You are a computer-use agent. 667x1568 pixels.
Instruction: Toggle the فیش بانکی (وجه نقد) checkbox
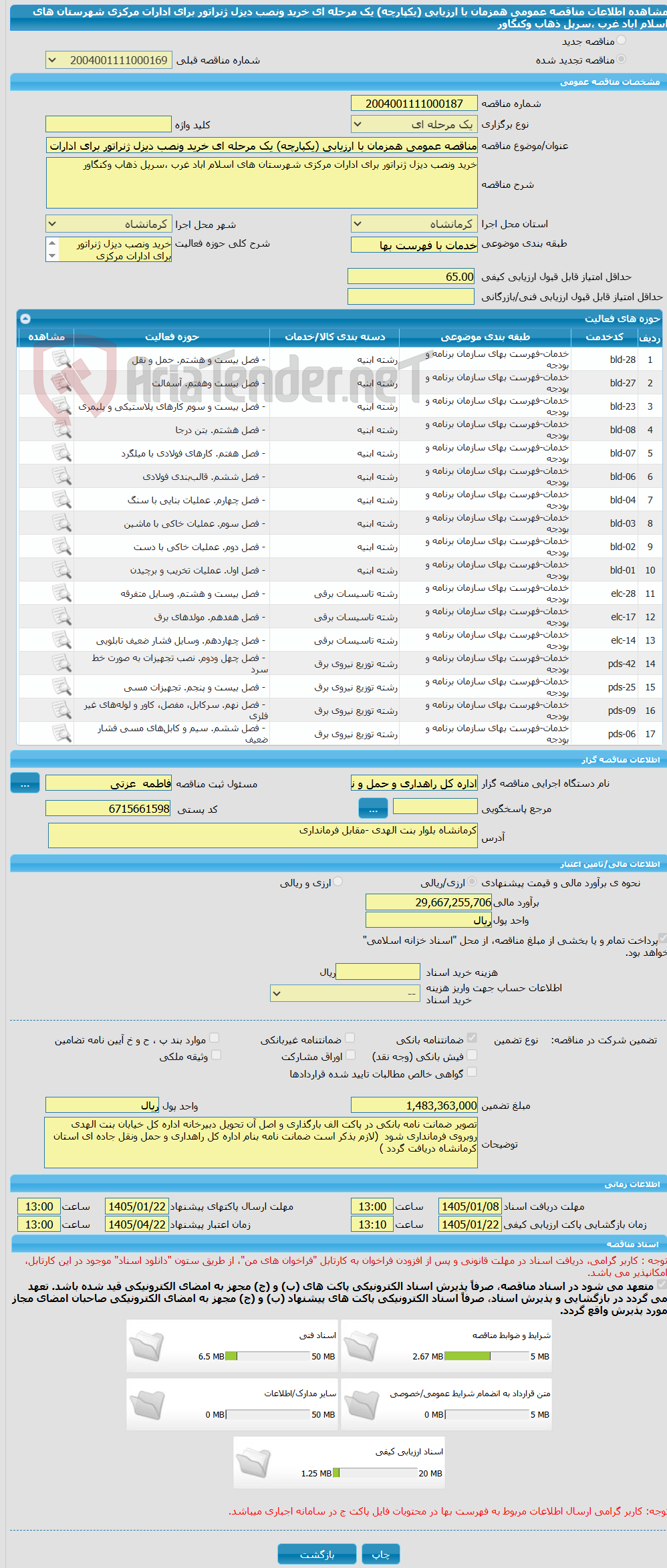[x=472, y=1055]
